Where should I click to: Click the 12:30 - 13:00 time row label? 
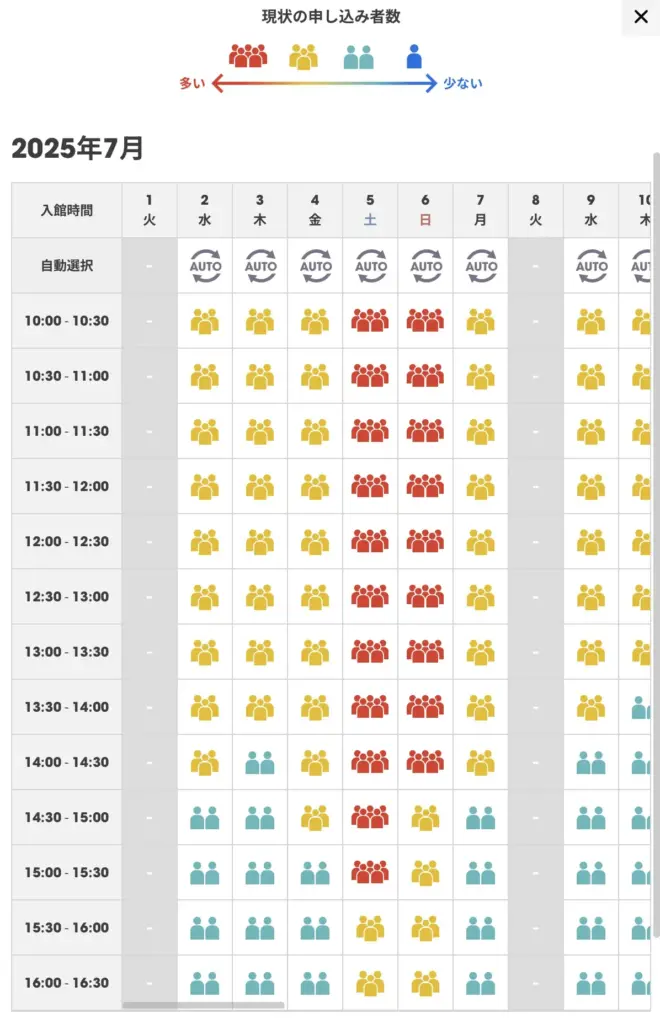click(67, 597)
